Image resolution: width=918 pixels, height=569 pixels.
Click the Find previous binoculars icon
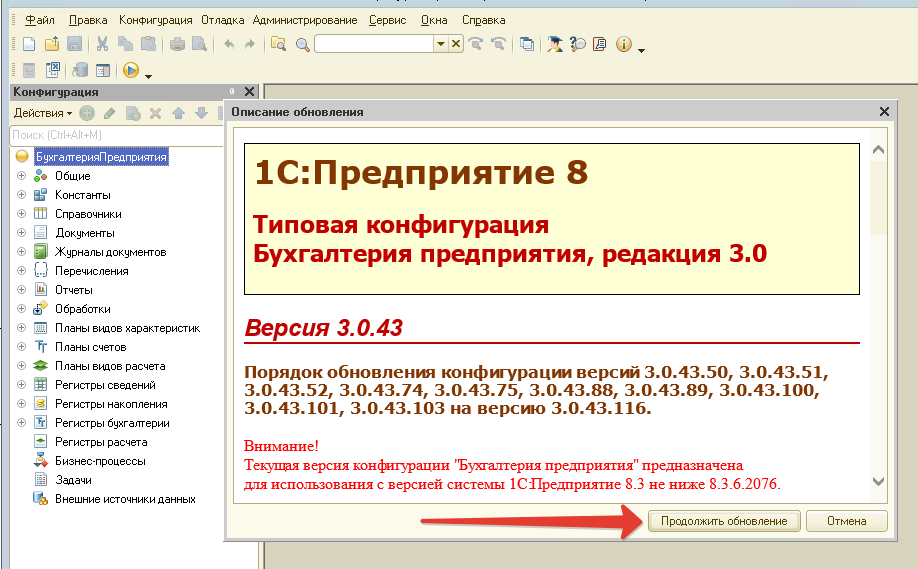pos(498,44)
